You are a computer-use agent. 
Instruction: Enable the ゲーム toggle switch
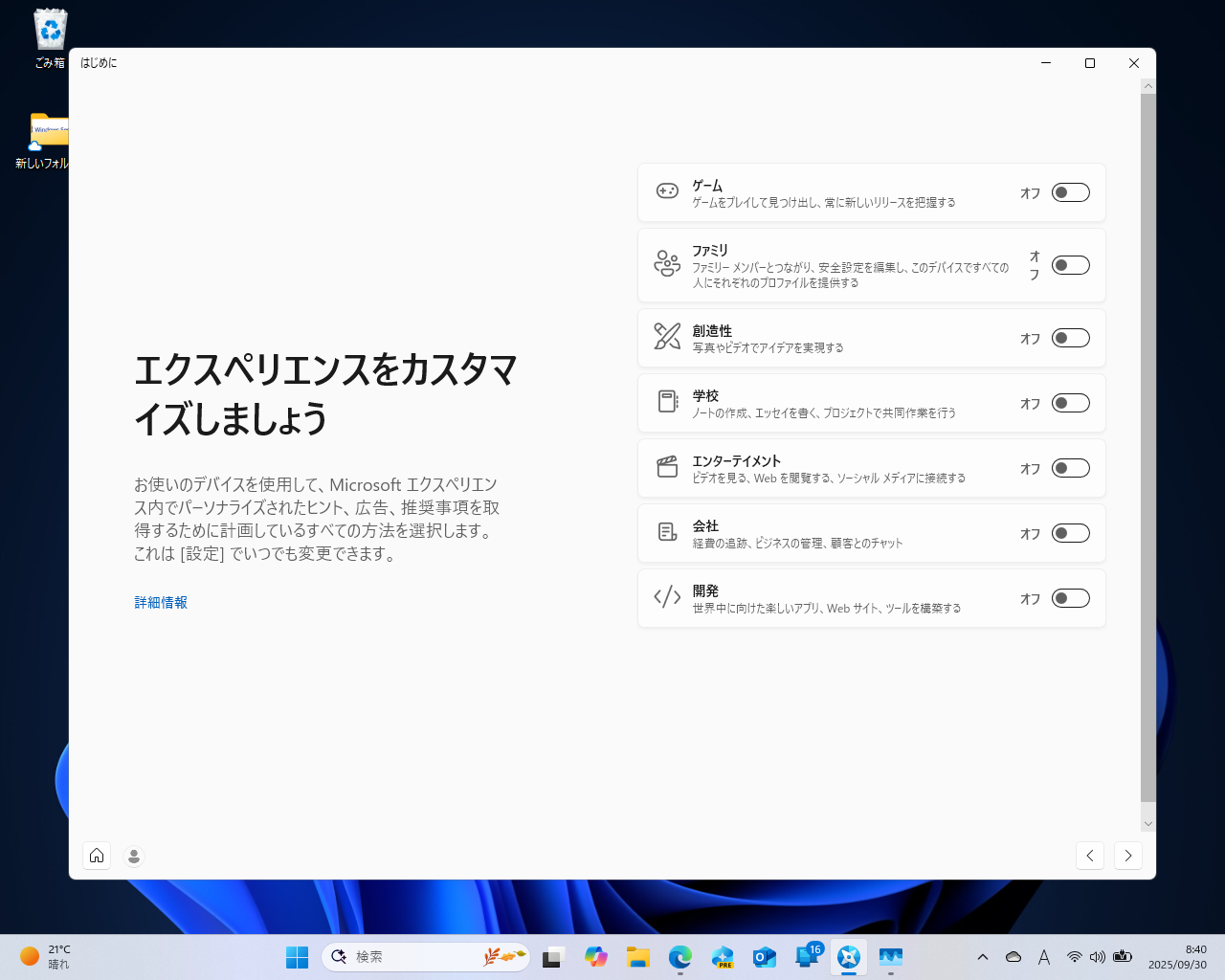(x=1070, y=191)
